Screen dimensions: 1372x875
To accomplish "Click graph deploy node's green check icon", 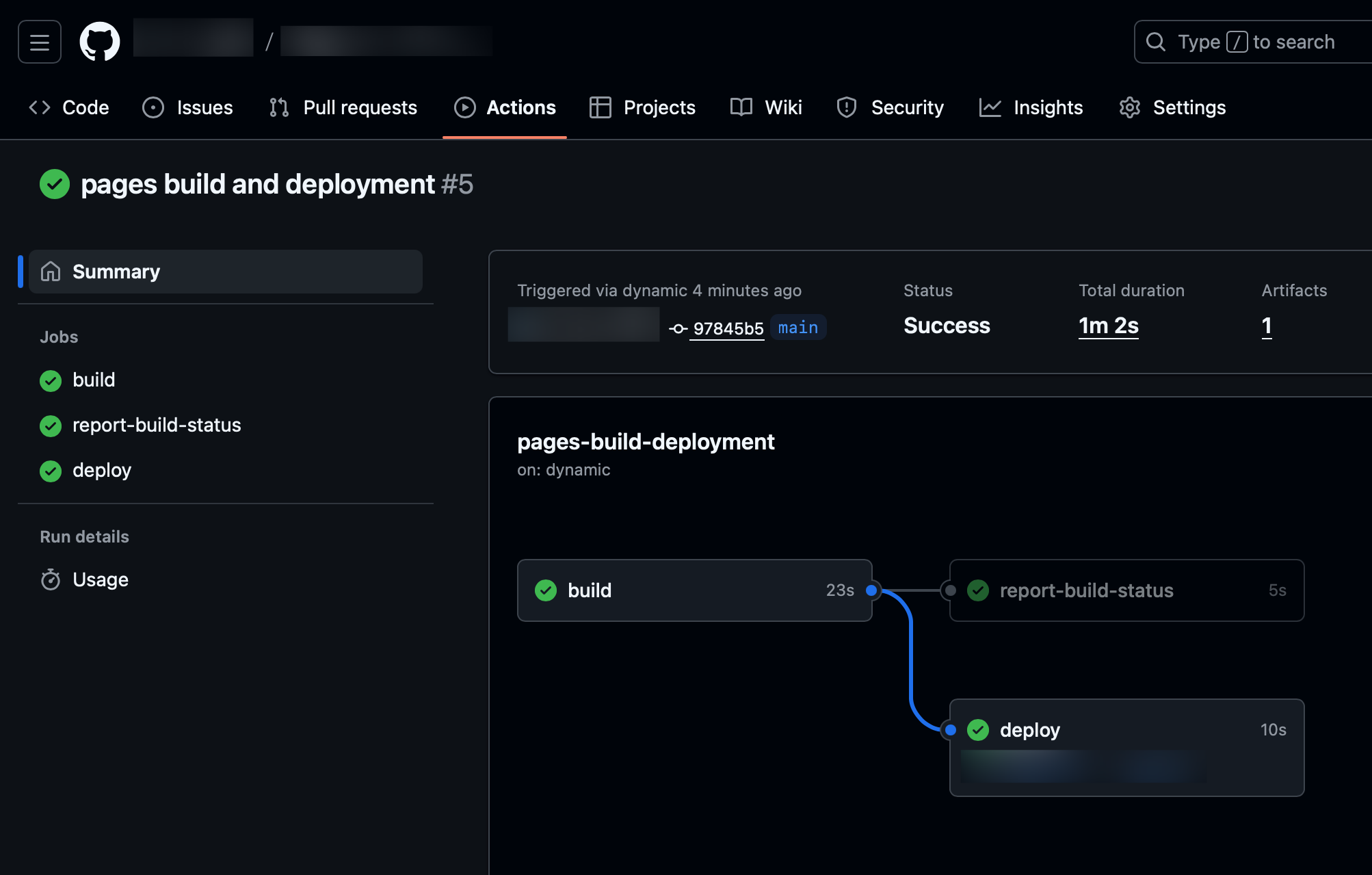I will tap(978, 730).
